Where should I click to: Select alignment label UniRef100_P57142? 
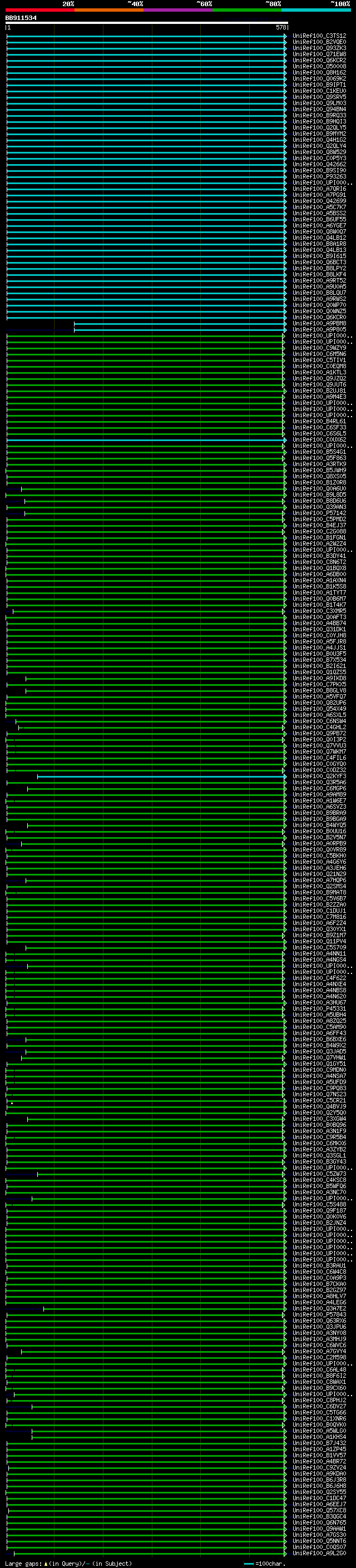click(x=319, y=513)
